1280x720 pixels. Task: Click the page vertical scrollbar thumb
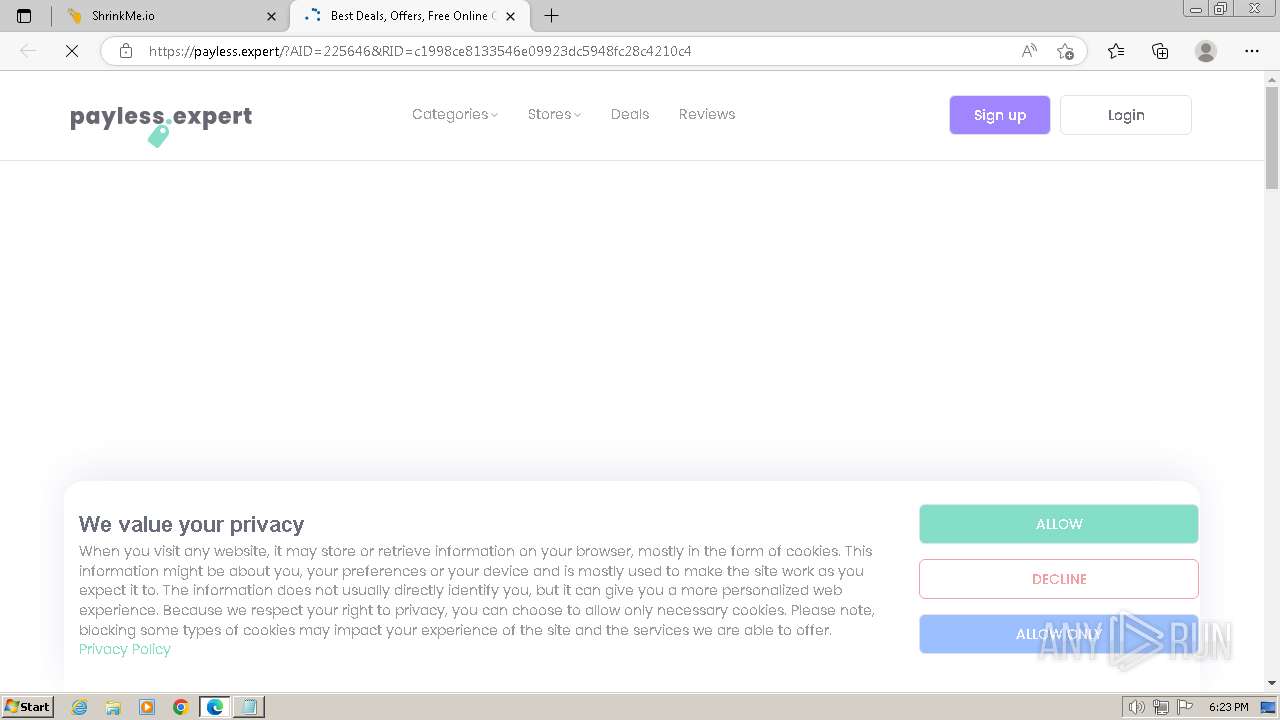click(x=1272, y=138)
